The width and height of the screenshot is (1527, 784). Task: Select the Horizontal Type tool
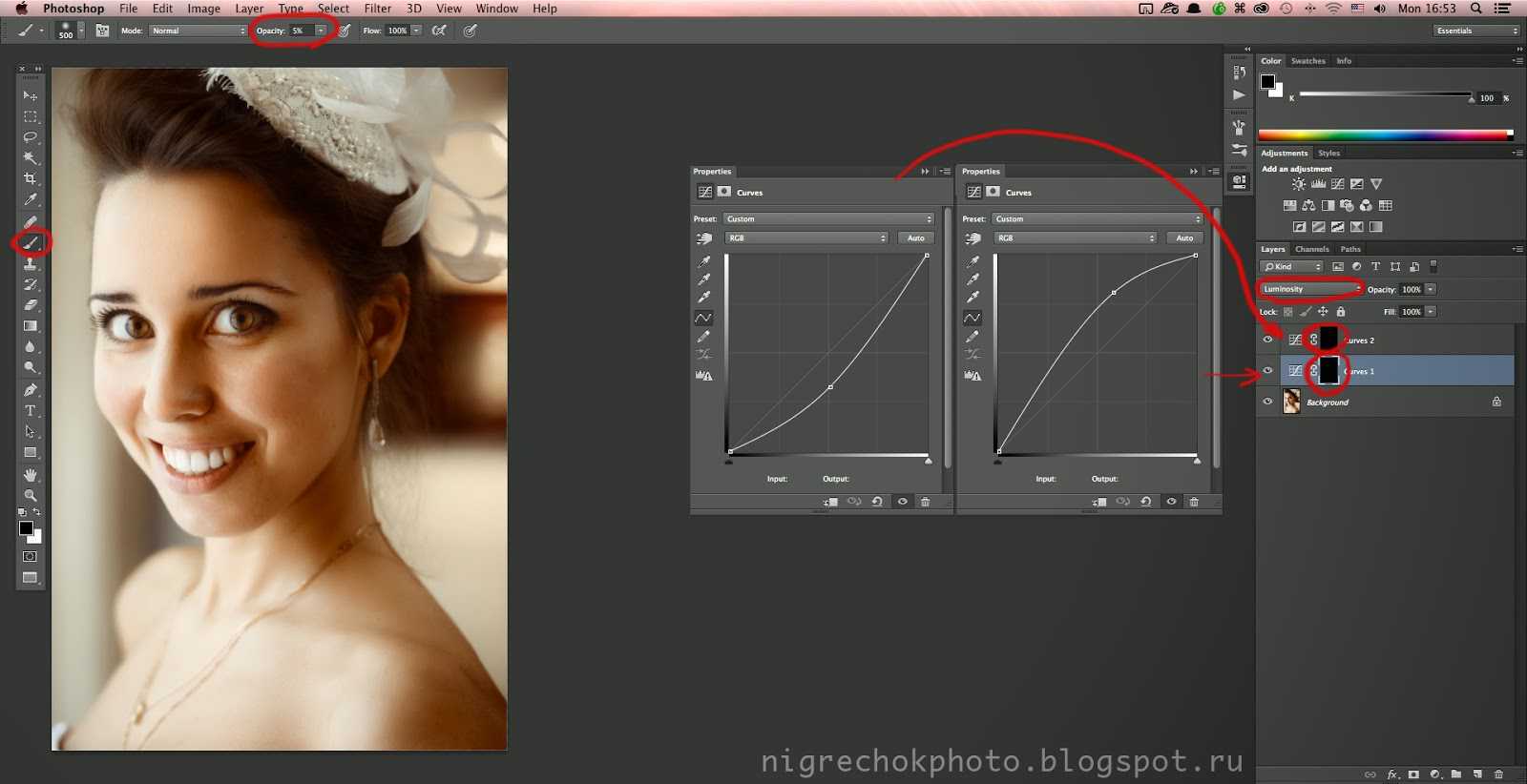31,411
